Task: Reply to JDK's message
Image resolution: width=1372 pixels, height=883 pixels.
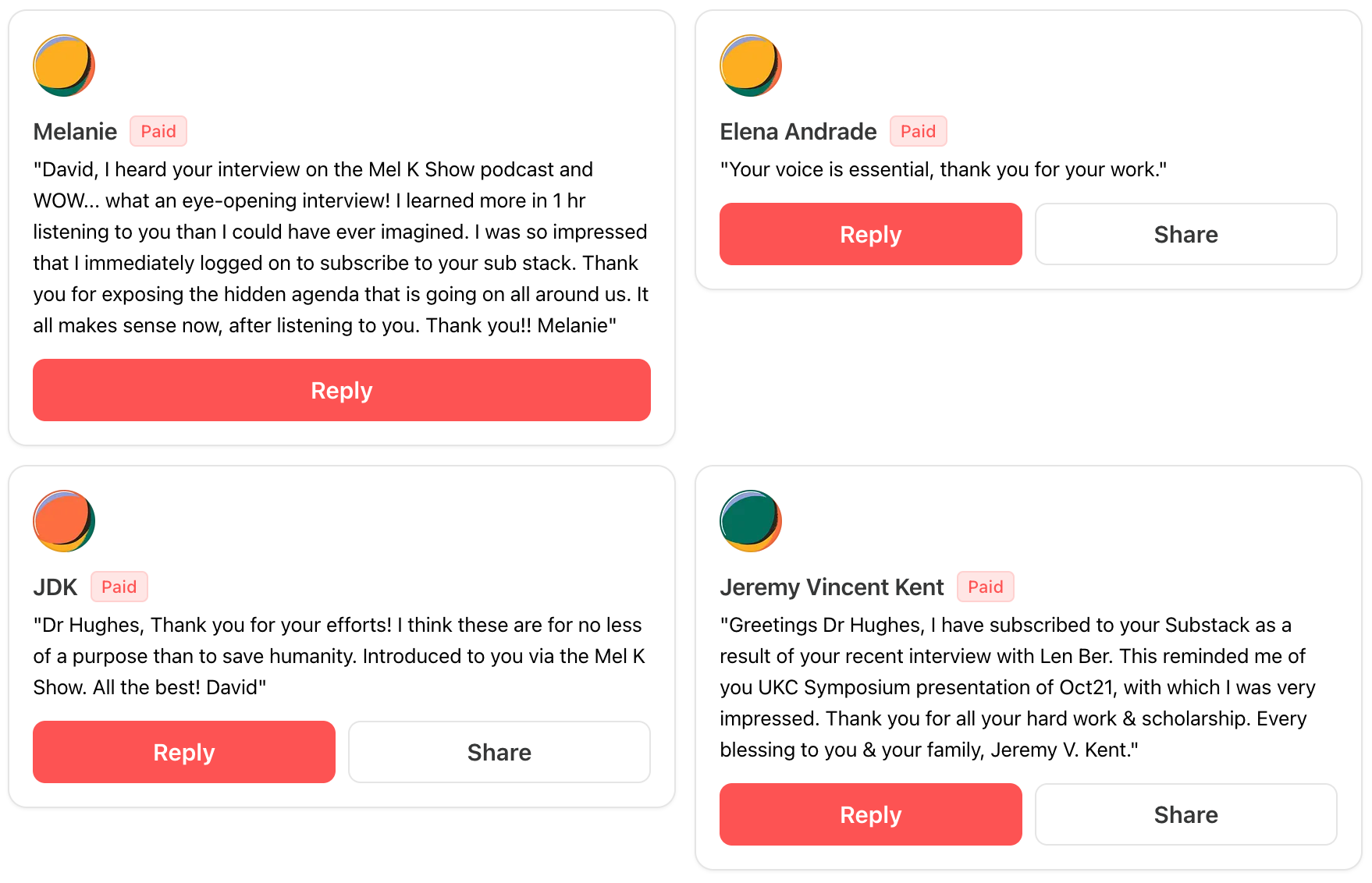Action: coord(183,752)
